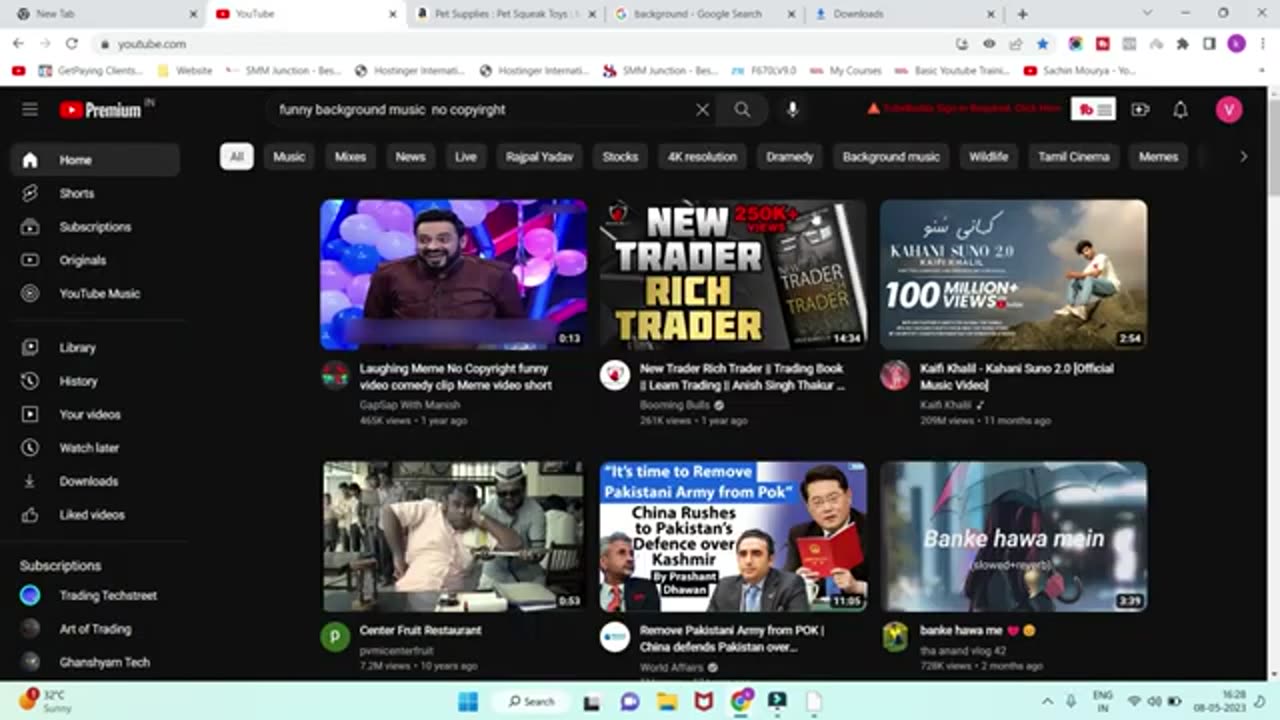This screenshot has width=1280, height=720.
Task: Click the YouTube Premium logo
Action: 100,110
